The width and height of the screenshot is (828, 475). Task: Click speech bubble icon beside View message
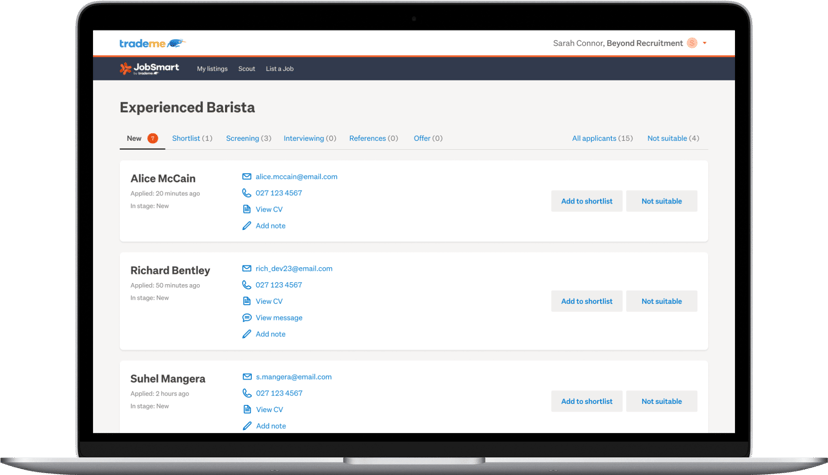(247, 317)
